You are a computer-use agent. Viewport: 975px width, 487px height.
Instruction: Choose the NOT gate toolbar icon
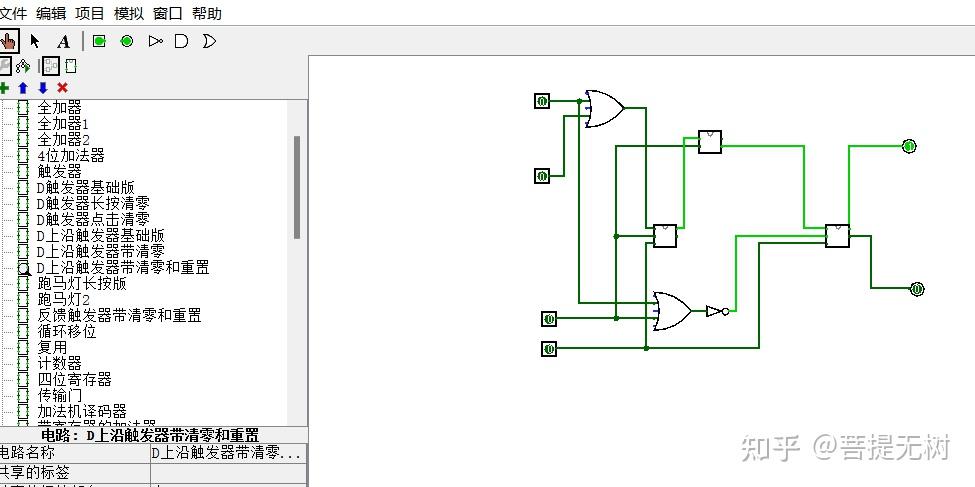(x=155, y=41)
